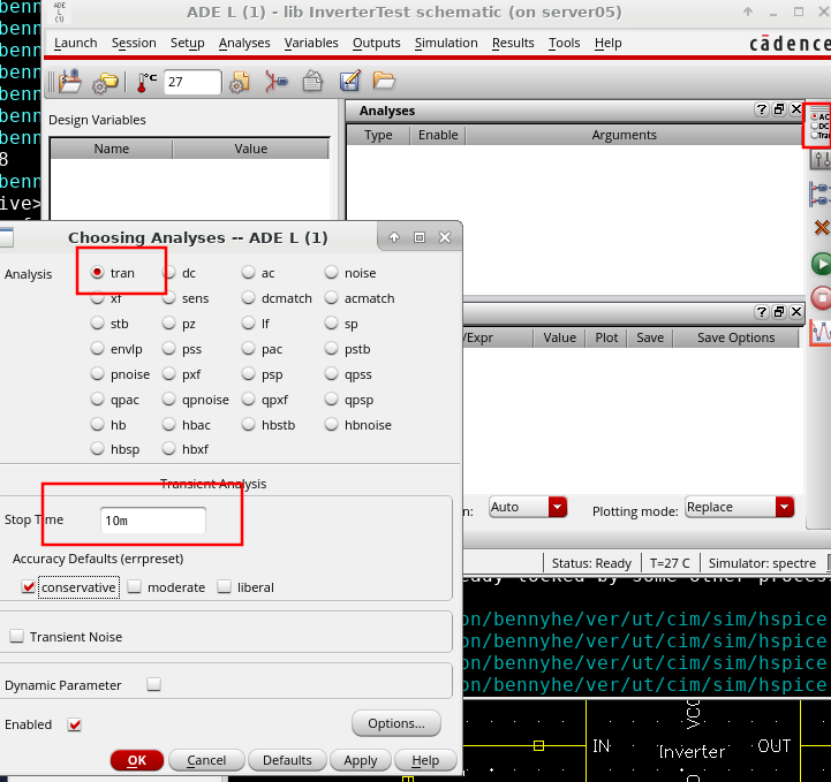Click the red Stop Simulation icon
This screenshot has height=783, width=831.
[821, 298]
